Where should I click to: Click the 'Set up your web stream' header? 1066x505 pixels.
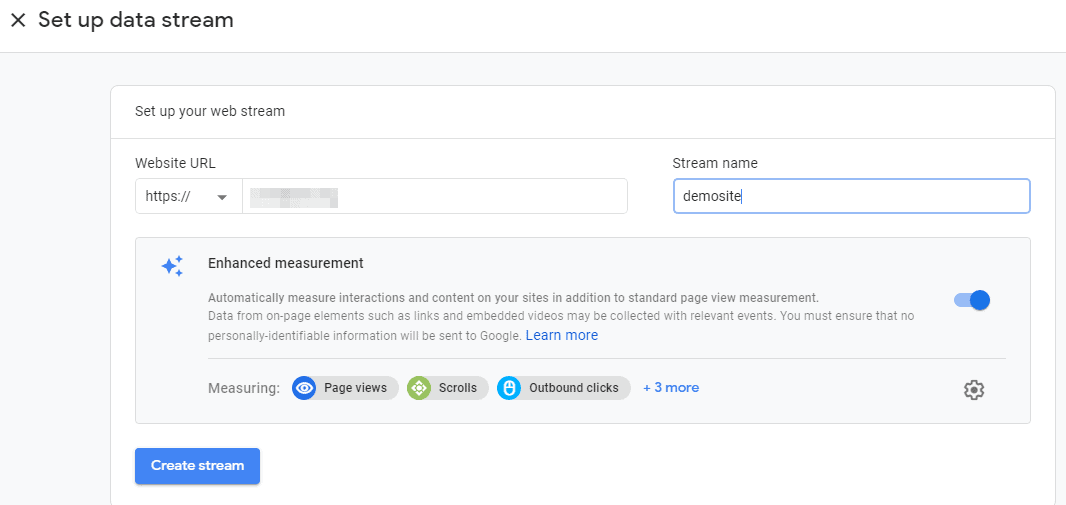210,111
